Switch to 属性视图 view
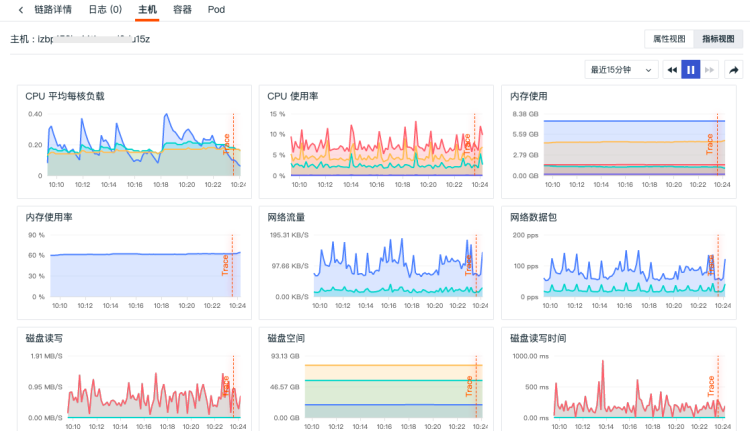 [669, 39]
